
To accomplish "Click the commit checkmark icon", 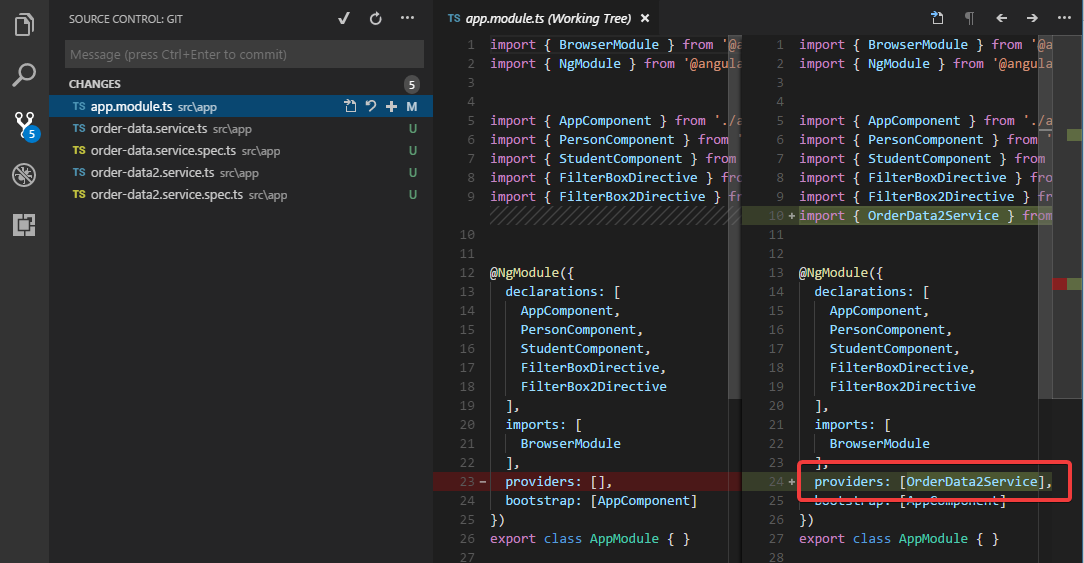I will click(x=344, y=18).
